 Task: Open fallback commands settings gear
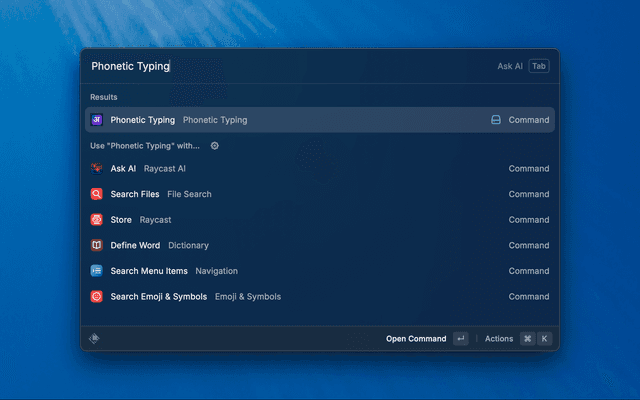coord(214,146)
